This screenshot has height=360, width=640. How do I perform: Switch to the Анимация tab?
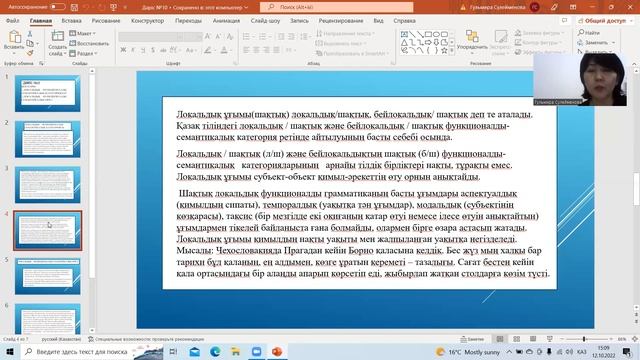226,20
